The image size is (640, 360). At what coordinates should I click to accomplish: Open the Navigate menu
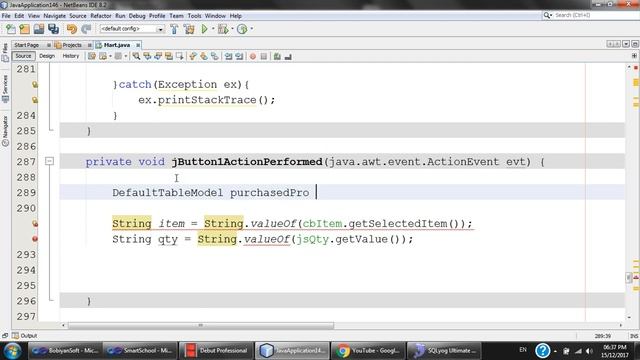[x=54, y=16]
